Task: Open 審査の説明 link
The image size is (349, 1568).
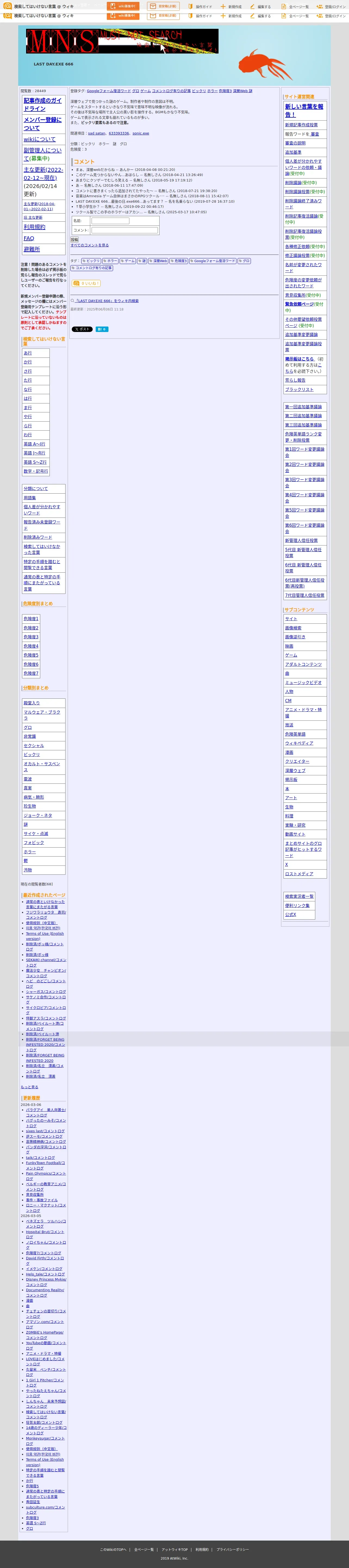Action: [295, 143]
